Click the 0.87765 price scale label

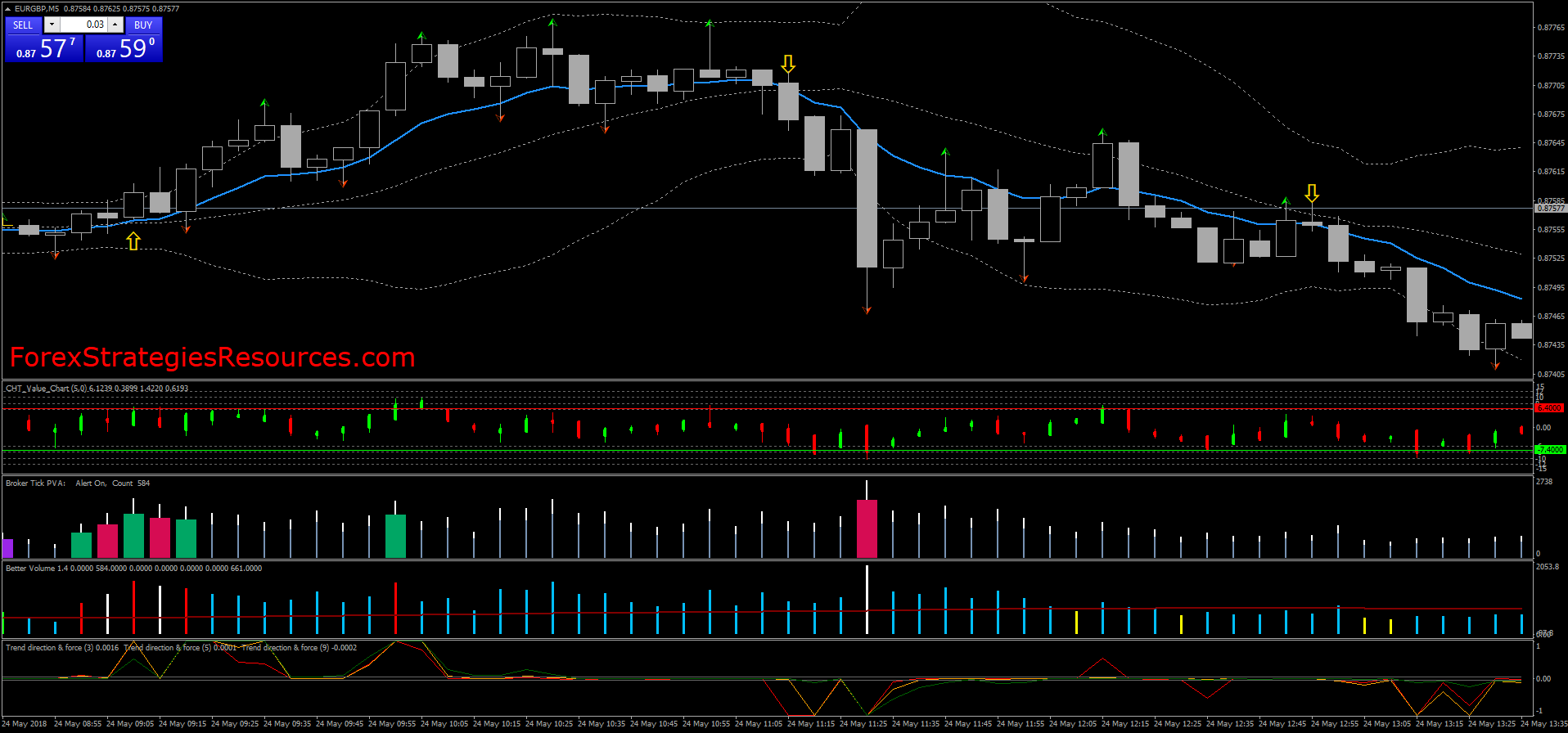coord(1552,28)
